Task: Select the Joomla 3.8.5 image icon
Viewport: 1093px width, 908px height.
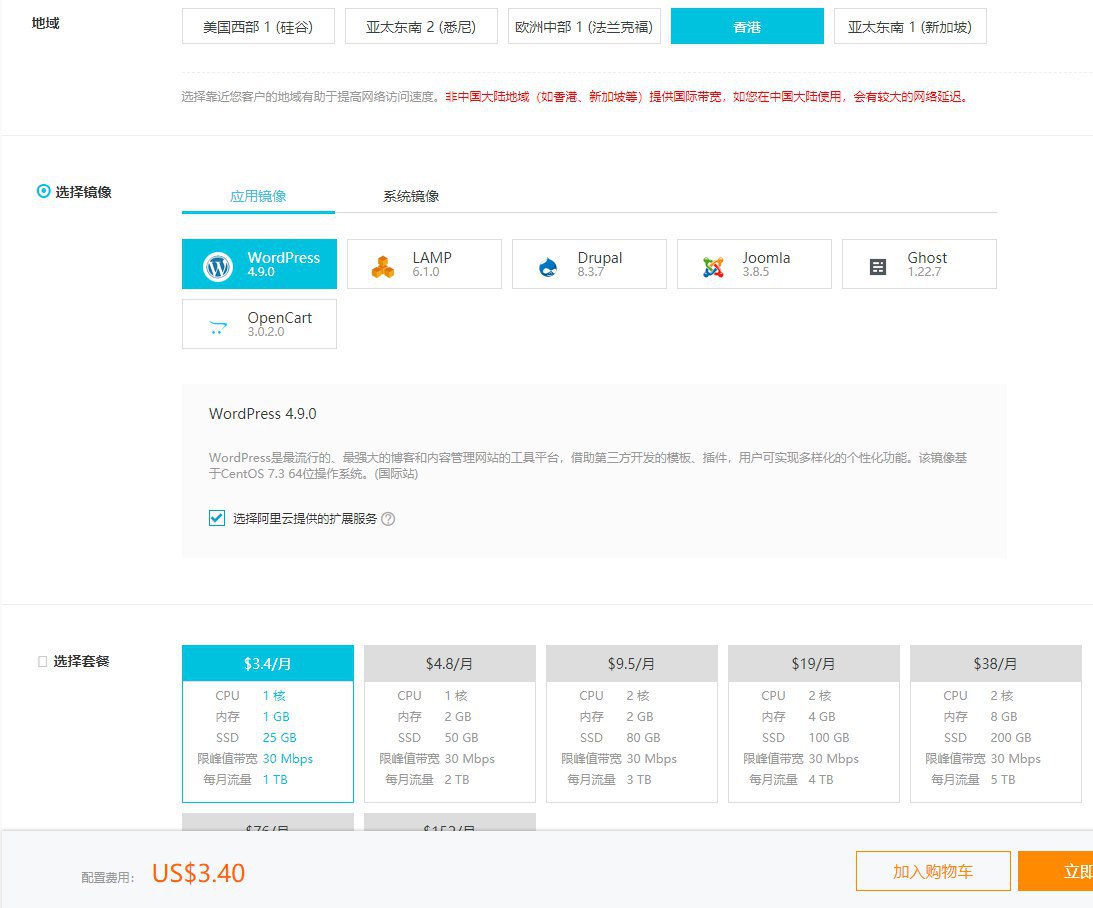Action: click(x=713, y=266)
